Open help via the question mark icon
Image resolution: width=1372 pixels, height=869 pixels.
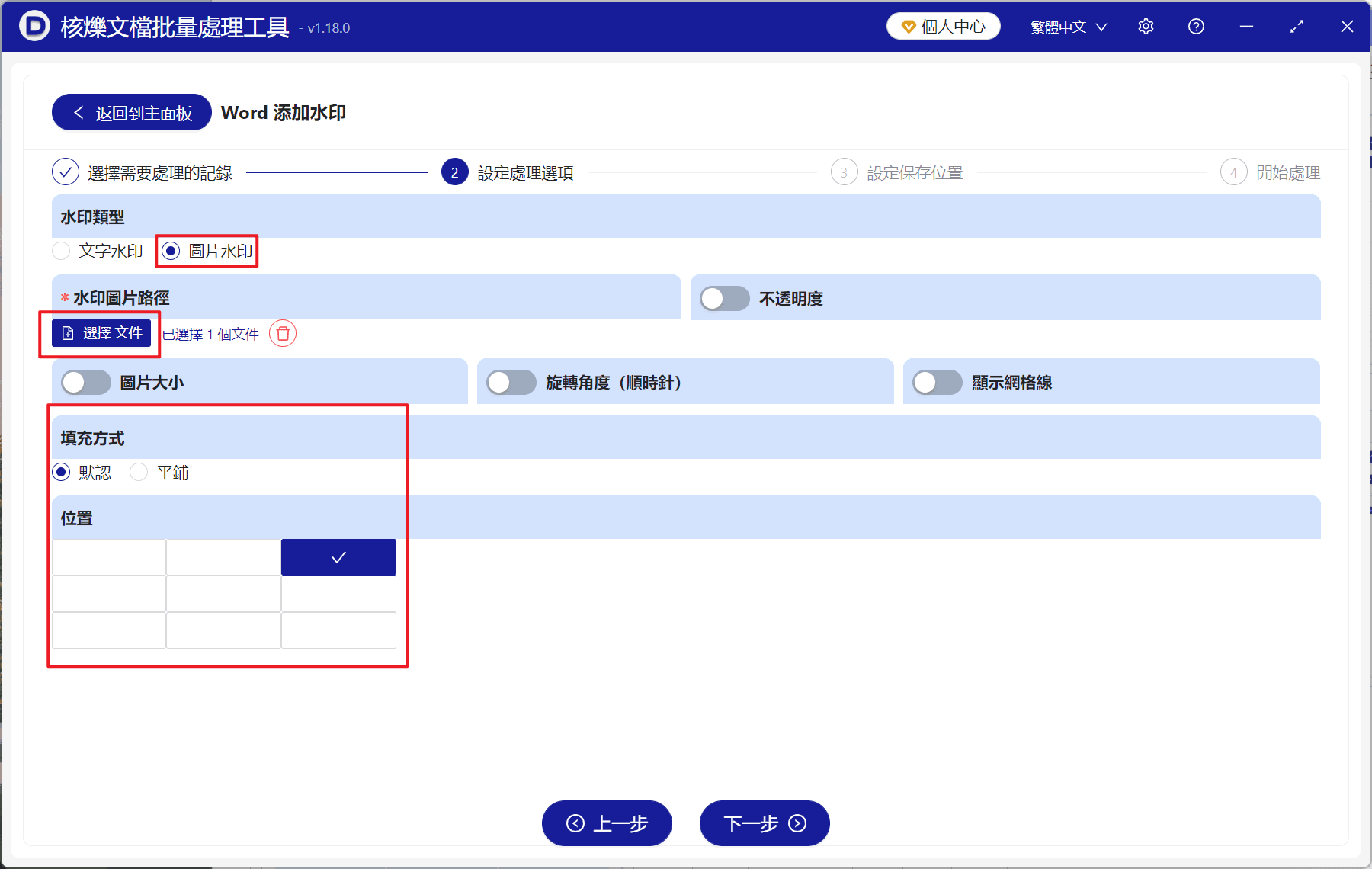click(1196, 26)
